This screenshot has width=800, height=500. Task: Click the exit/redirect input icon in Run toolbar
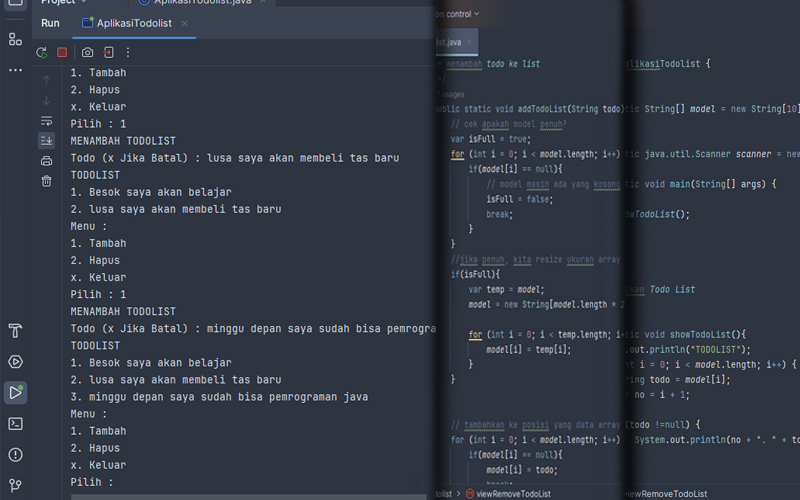(108, 52)
